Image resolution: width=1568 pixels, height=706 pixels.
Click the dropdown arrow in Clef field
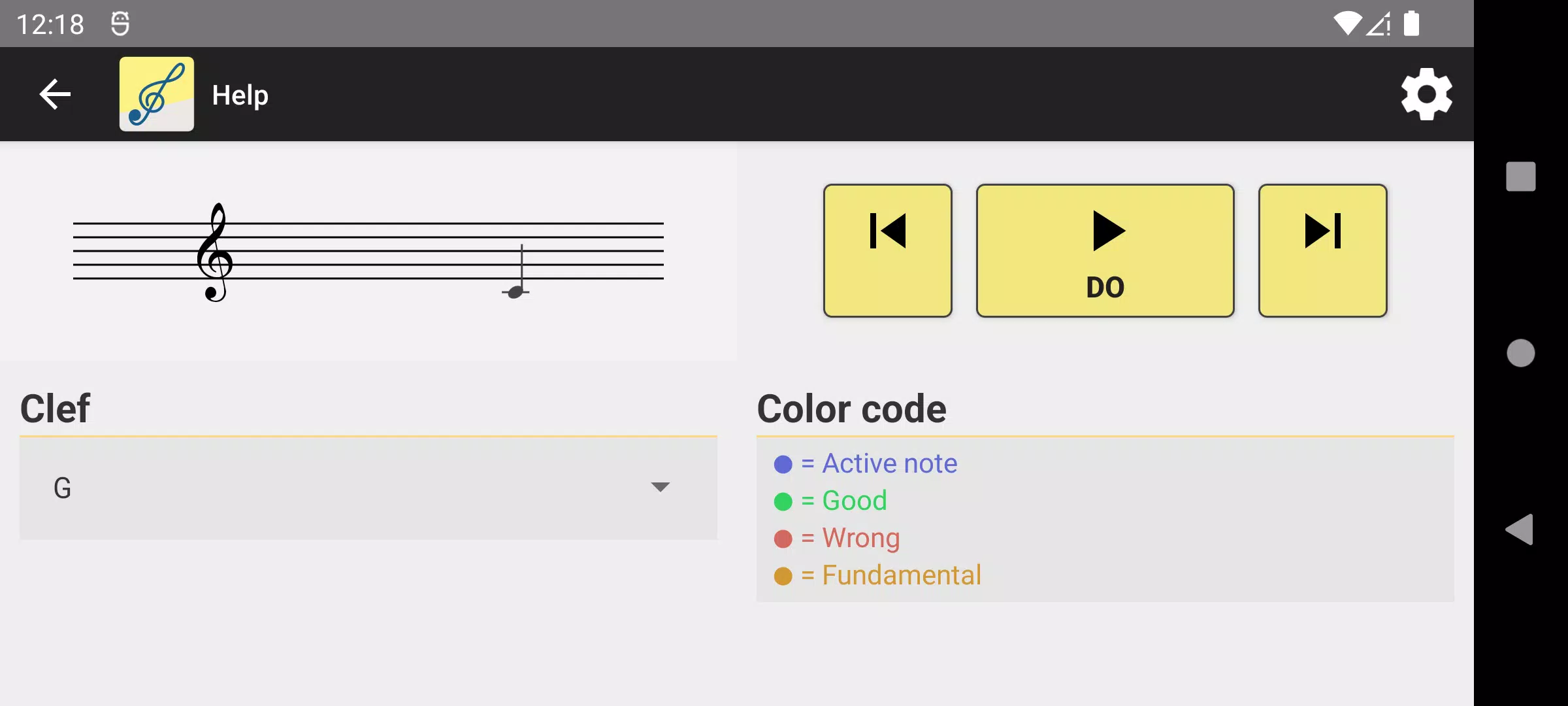(x=660, y=487)
